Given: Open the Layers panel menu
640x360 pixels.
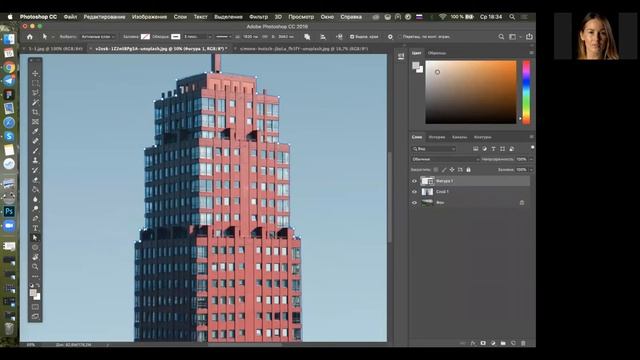Looking at the screenshot, I should coord(531,137).
